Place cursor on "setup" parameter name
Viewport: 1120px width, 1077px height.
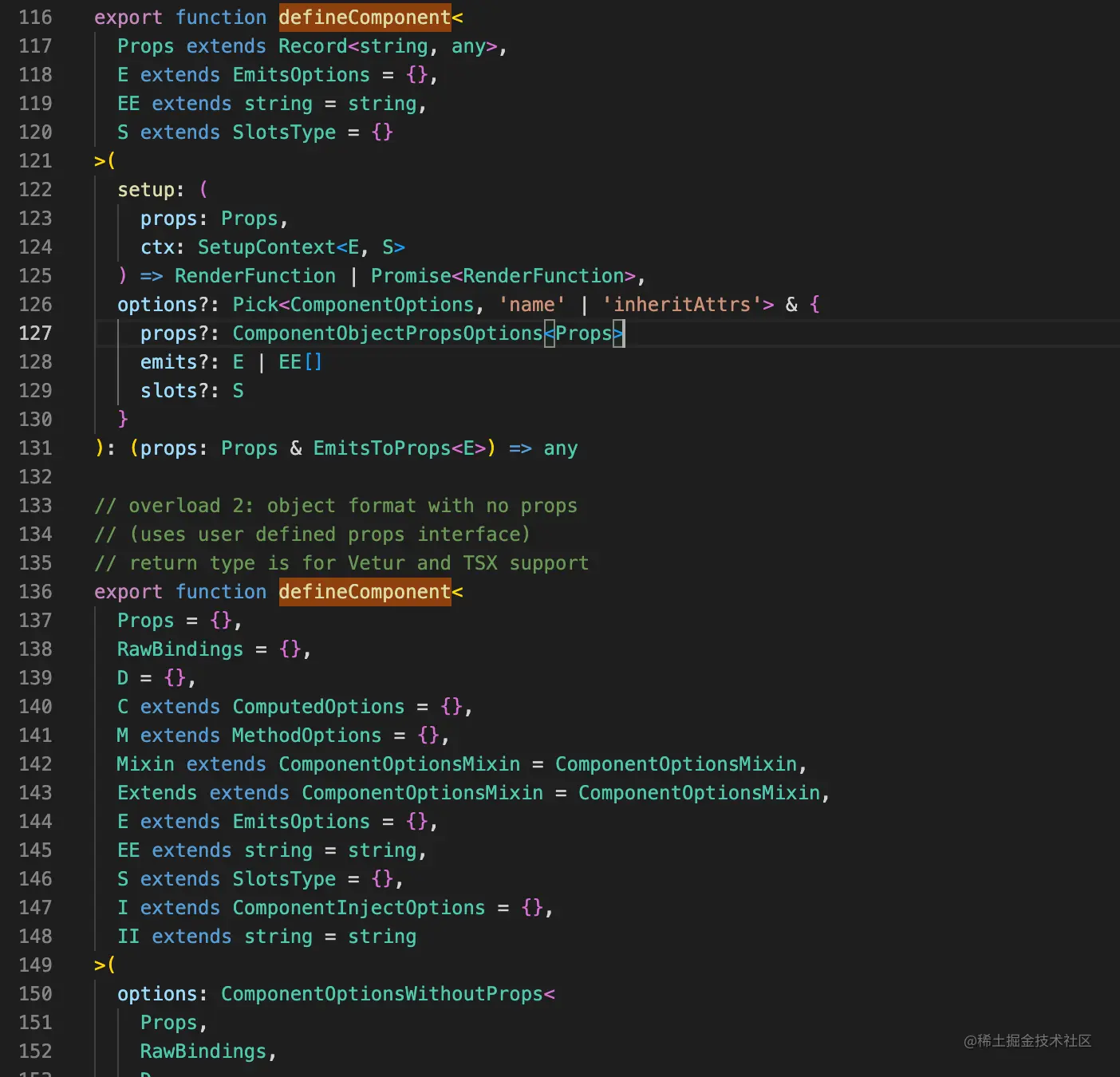[146, 190]
